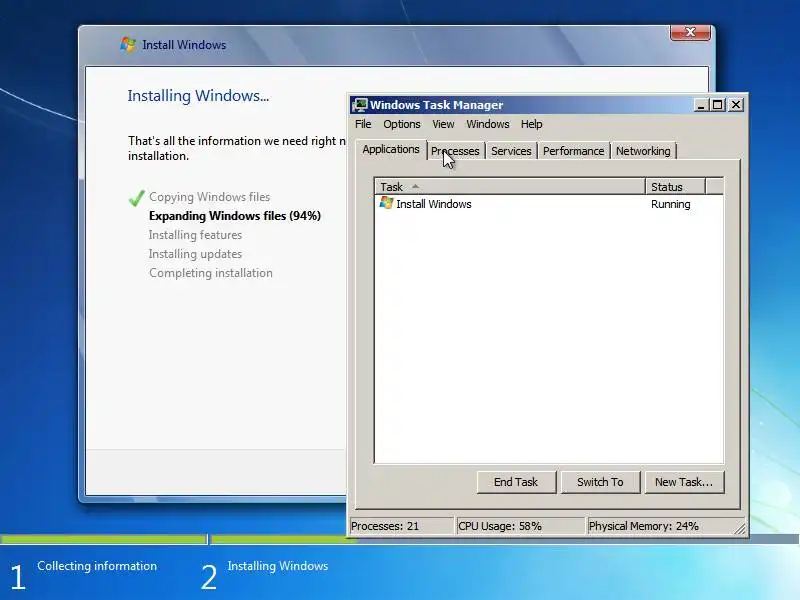Click the Collecting information progress bar
Screen dimensions: 800x600
click(x=103, y=539)
